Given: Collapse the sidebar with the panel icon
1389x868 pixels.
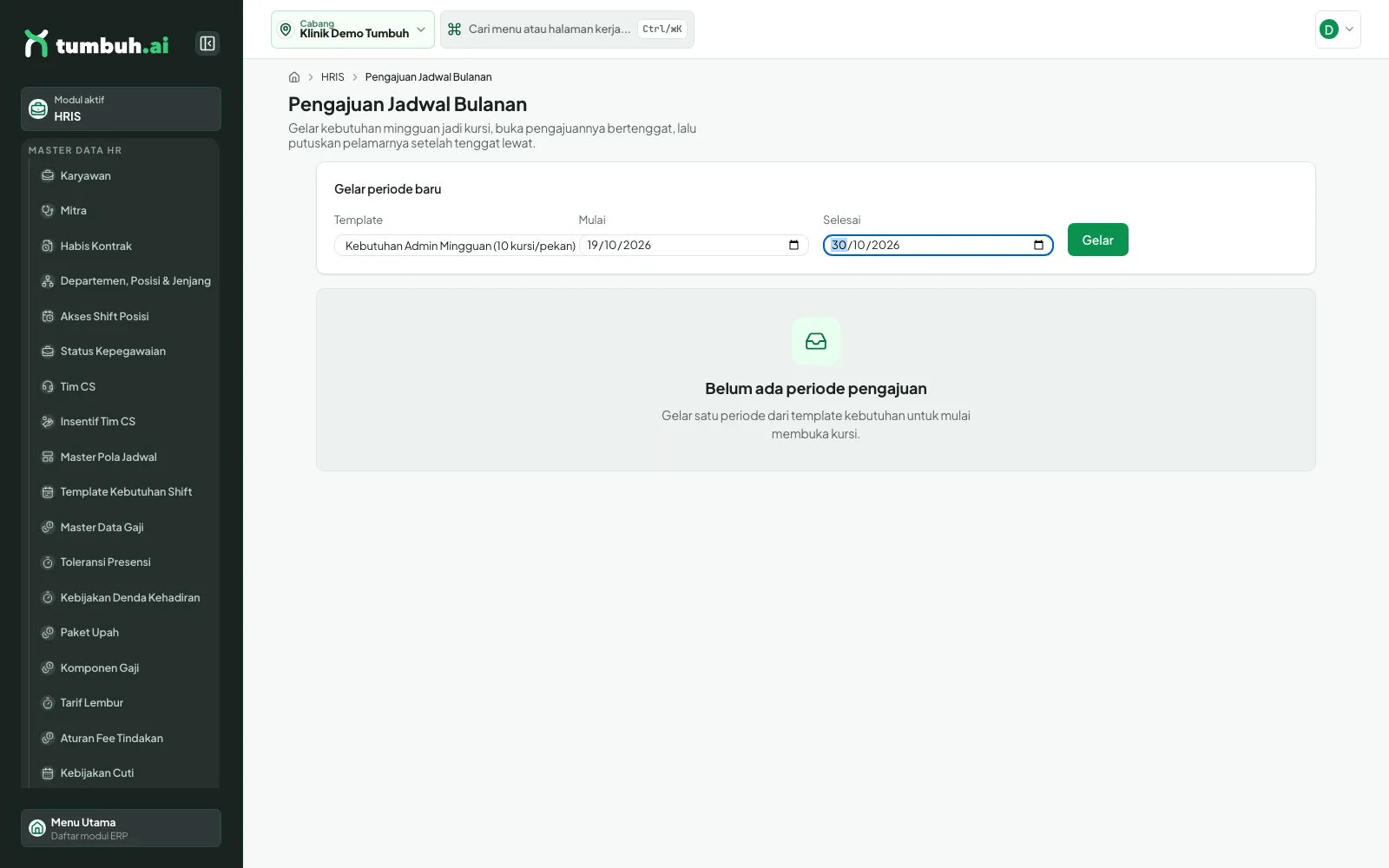Looking at the screenshot, I should (207, 43).
